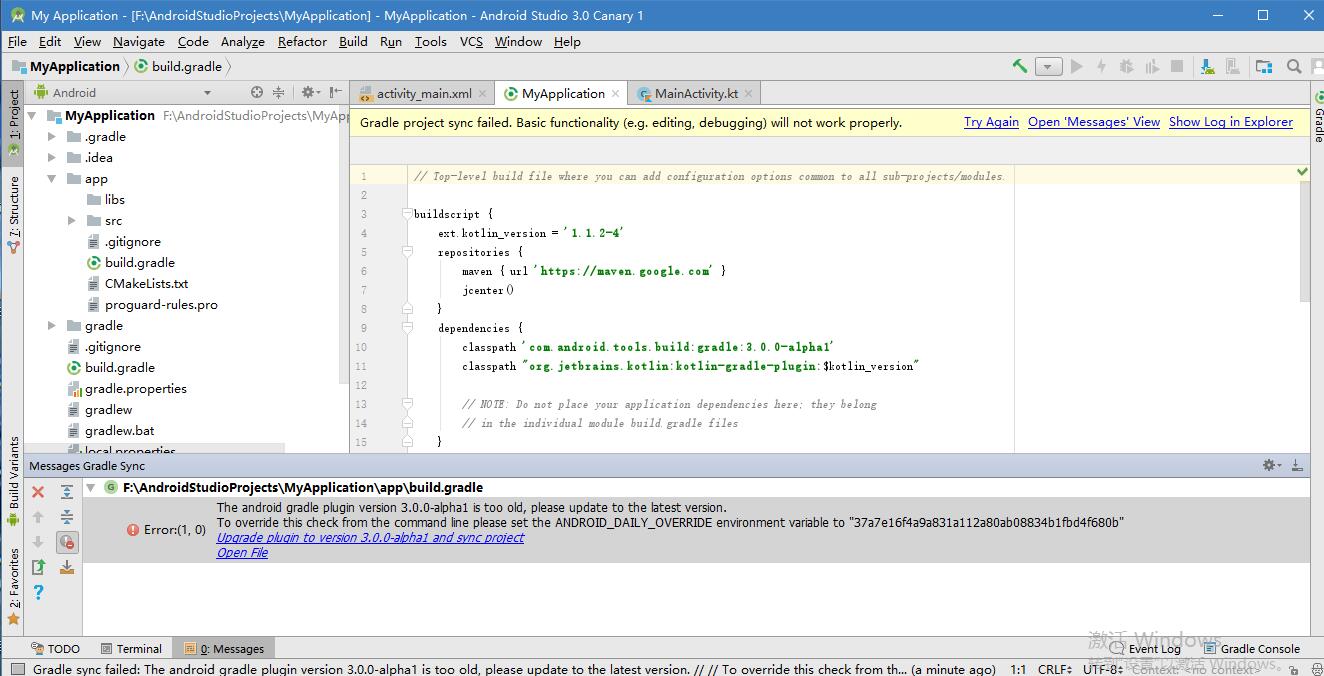Toggle the 2: Favorites side tab
Viewport: 1324px width, 676px height.
point(14,586)
